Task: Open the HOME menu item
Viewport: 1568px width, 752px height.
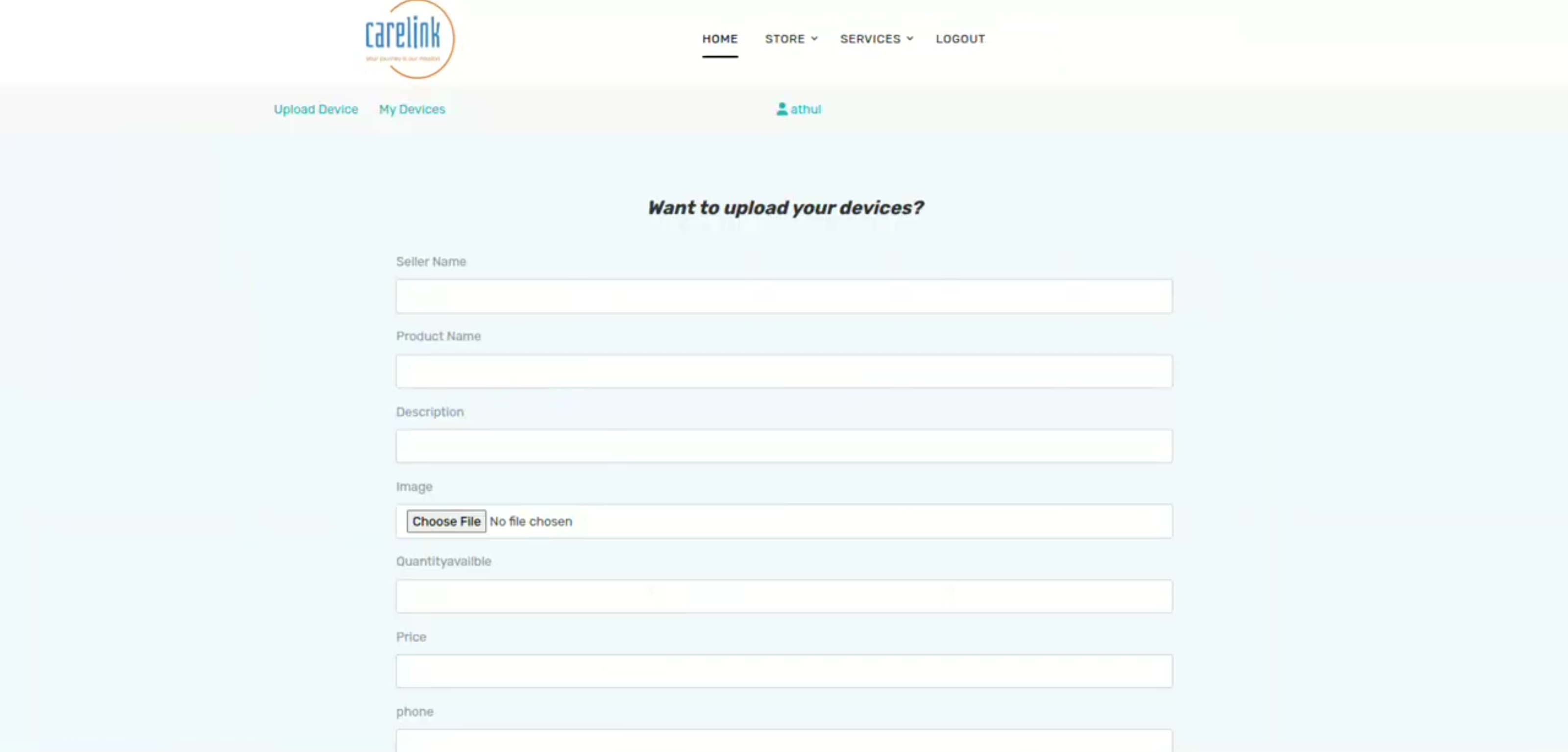Action: (719, 39)
